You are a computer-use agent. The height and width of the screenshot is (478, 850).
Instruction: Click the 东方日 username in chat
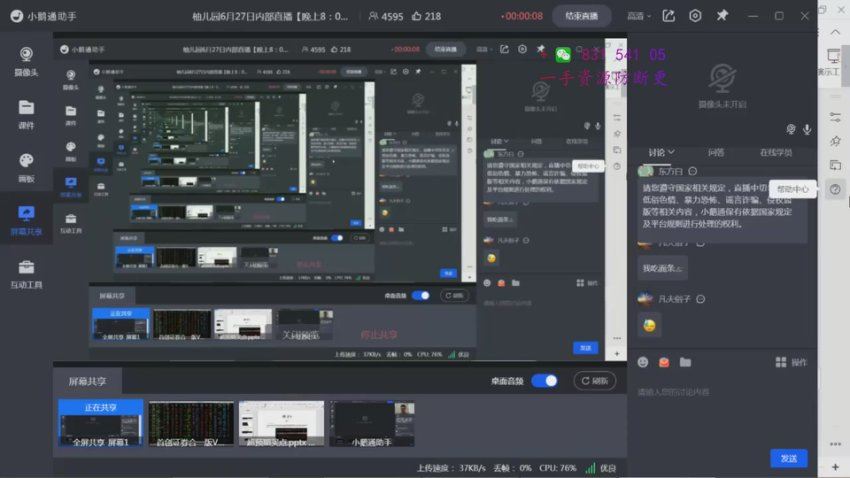[x=670, y=171]
